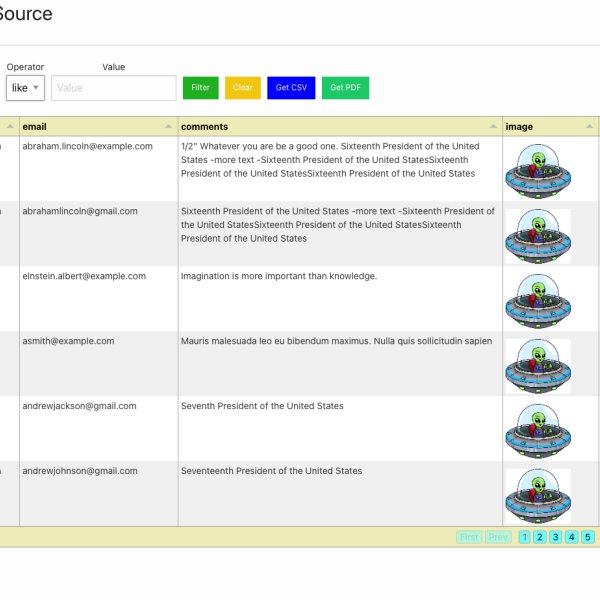
Task: Navigate to page 5 of results
Action: (588, 537)
